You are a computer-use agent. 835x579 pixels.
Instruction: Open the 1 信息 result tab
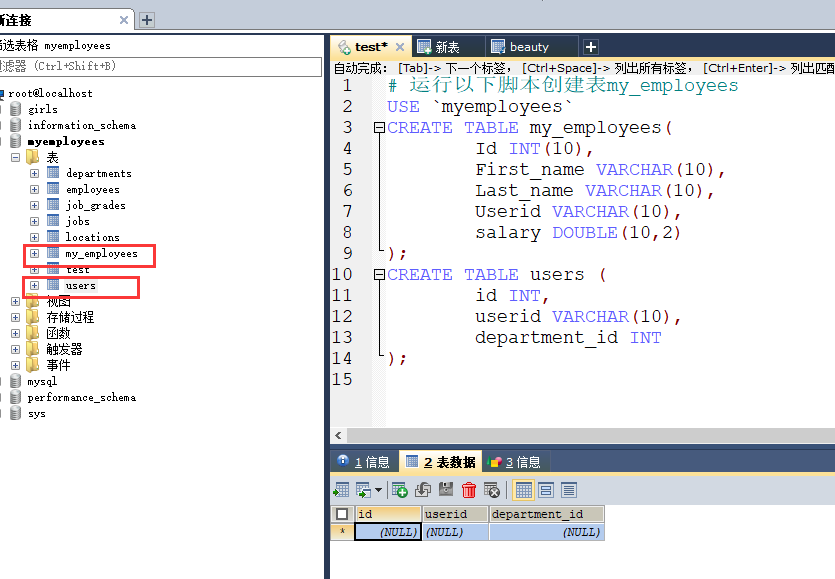(364, 462)
